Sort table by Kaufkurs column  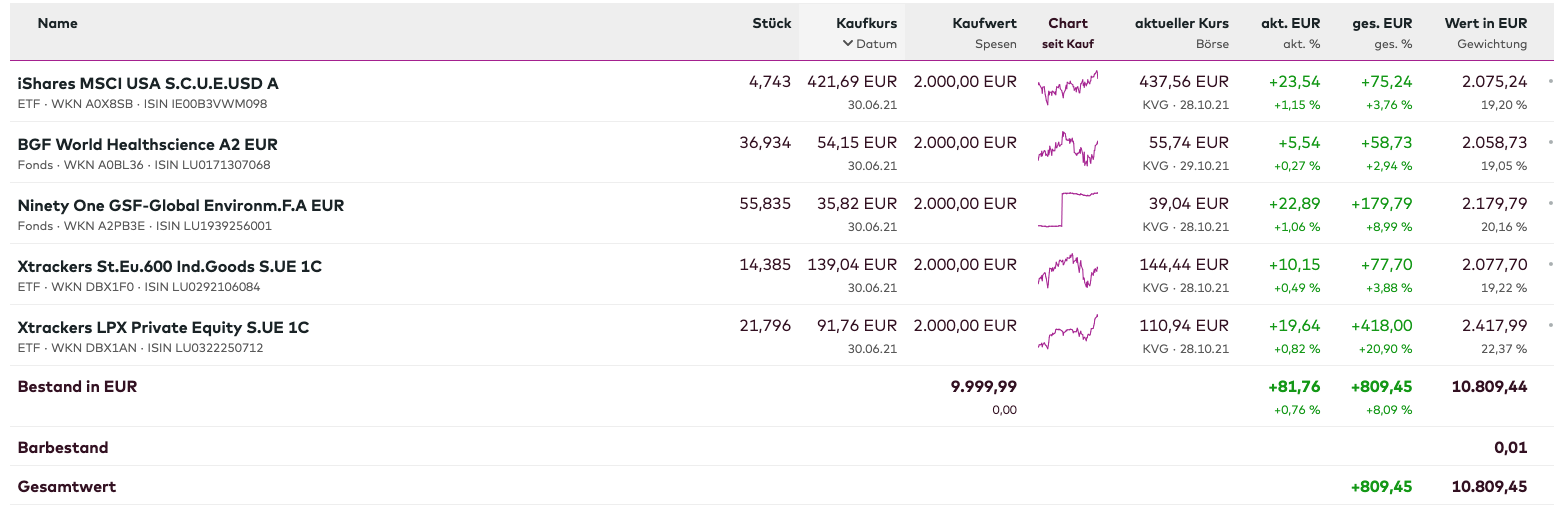point(866,23)
